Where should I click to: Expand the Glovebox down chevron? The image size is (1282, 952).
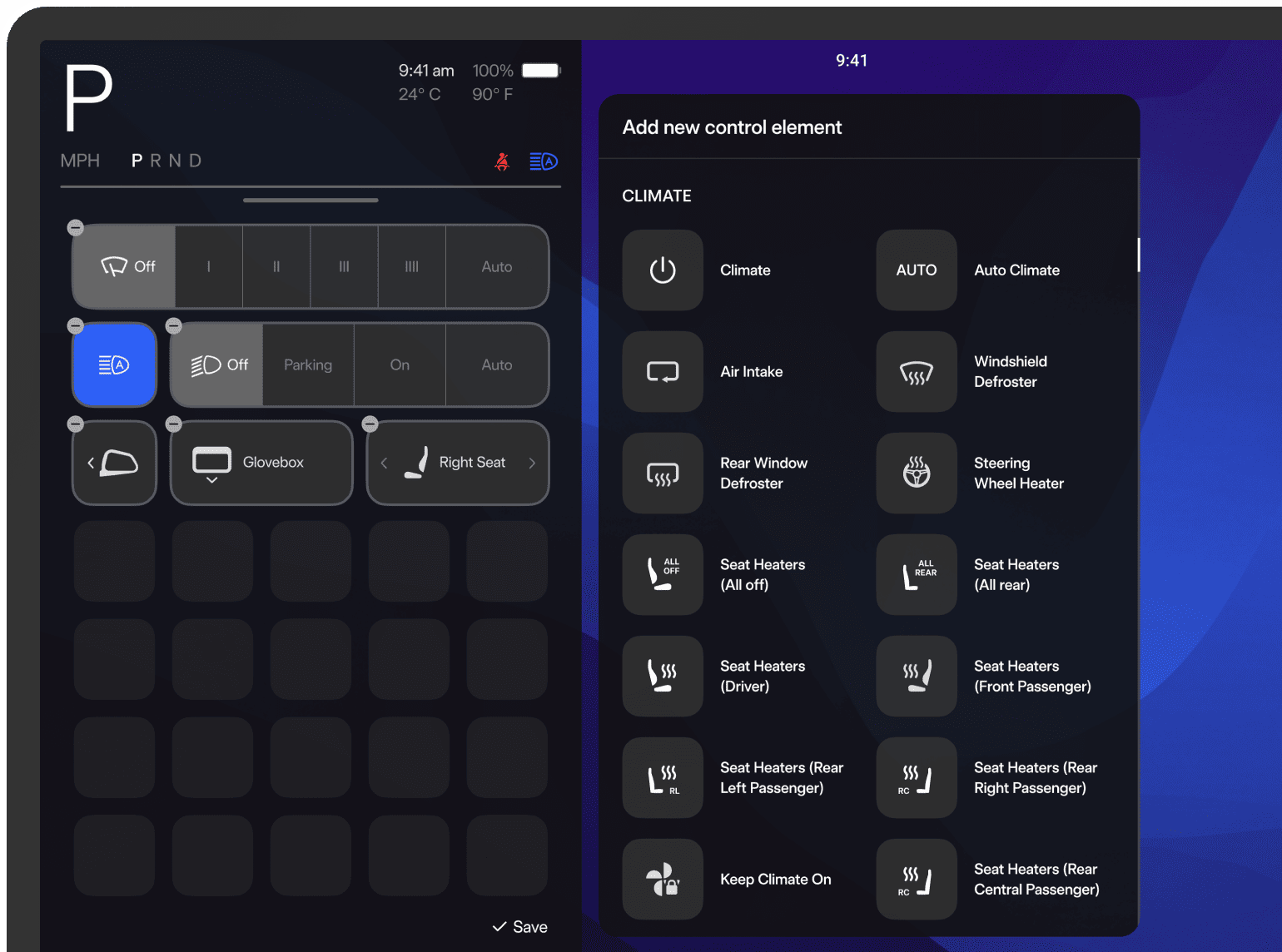pyautogui.click(x=211, y=480)
